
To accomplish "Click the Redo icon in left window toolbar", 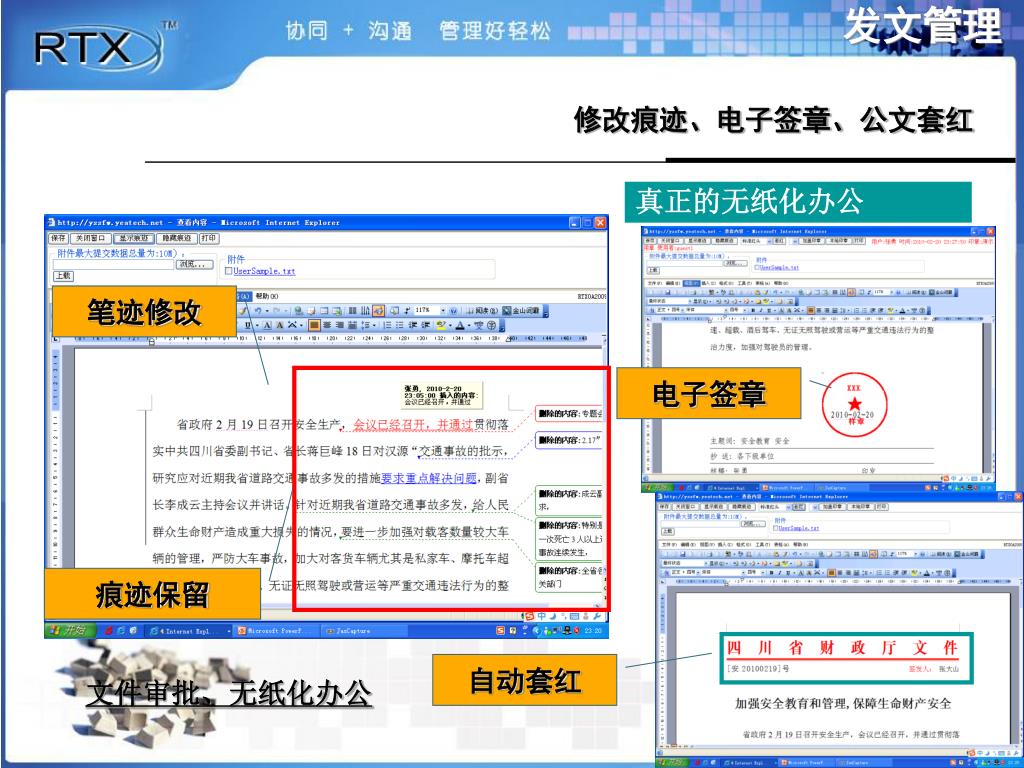I will tap(277, 311).
